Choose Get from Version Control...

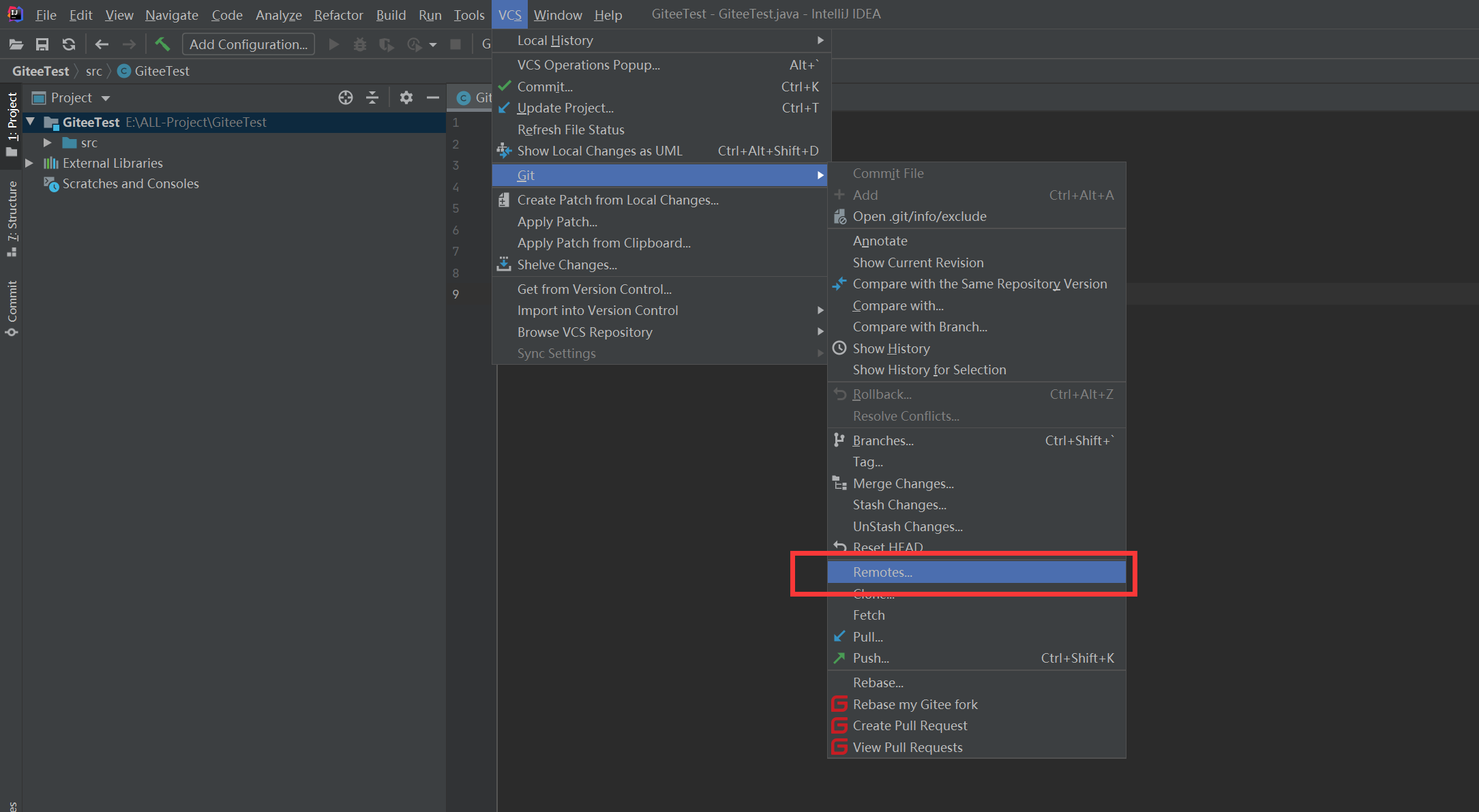[x=660, y=289]
